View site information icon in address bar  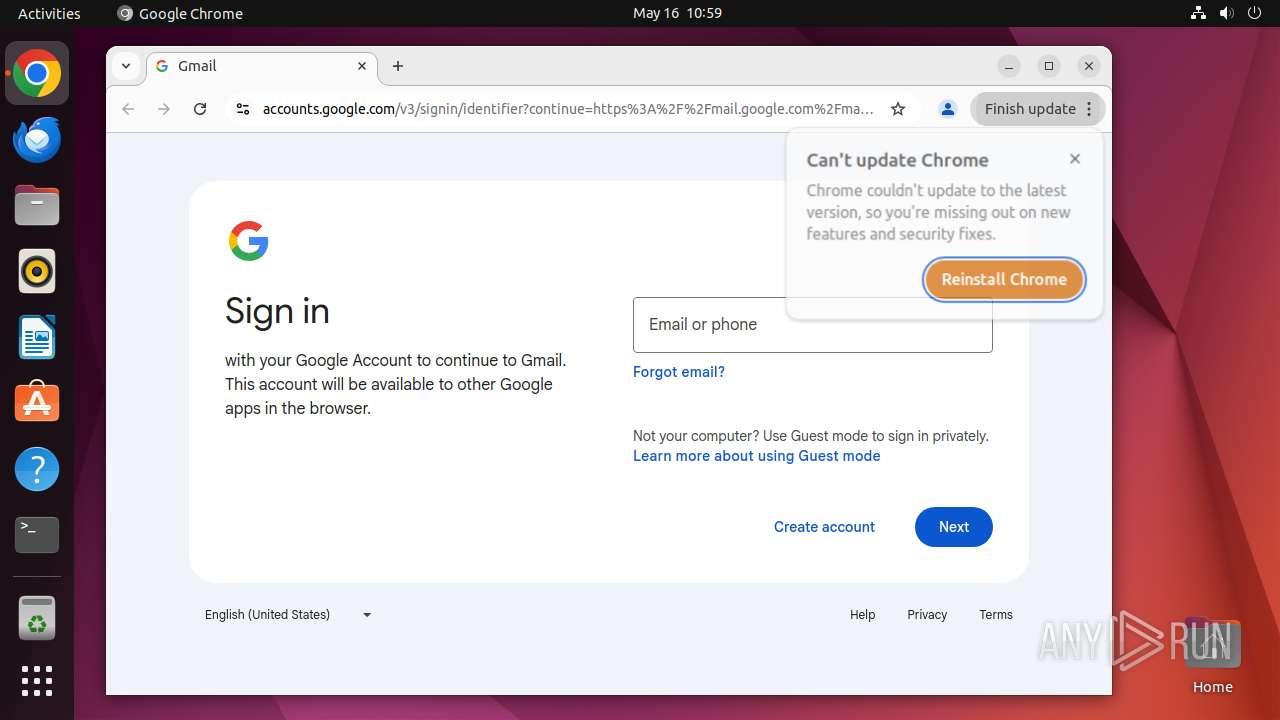(242, 109)
